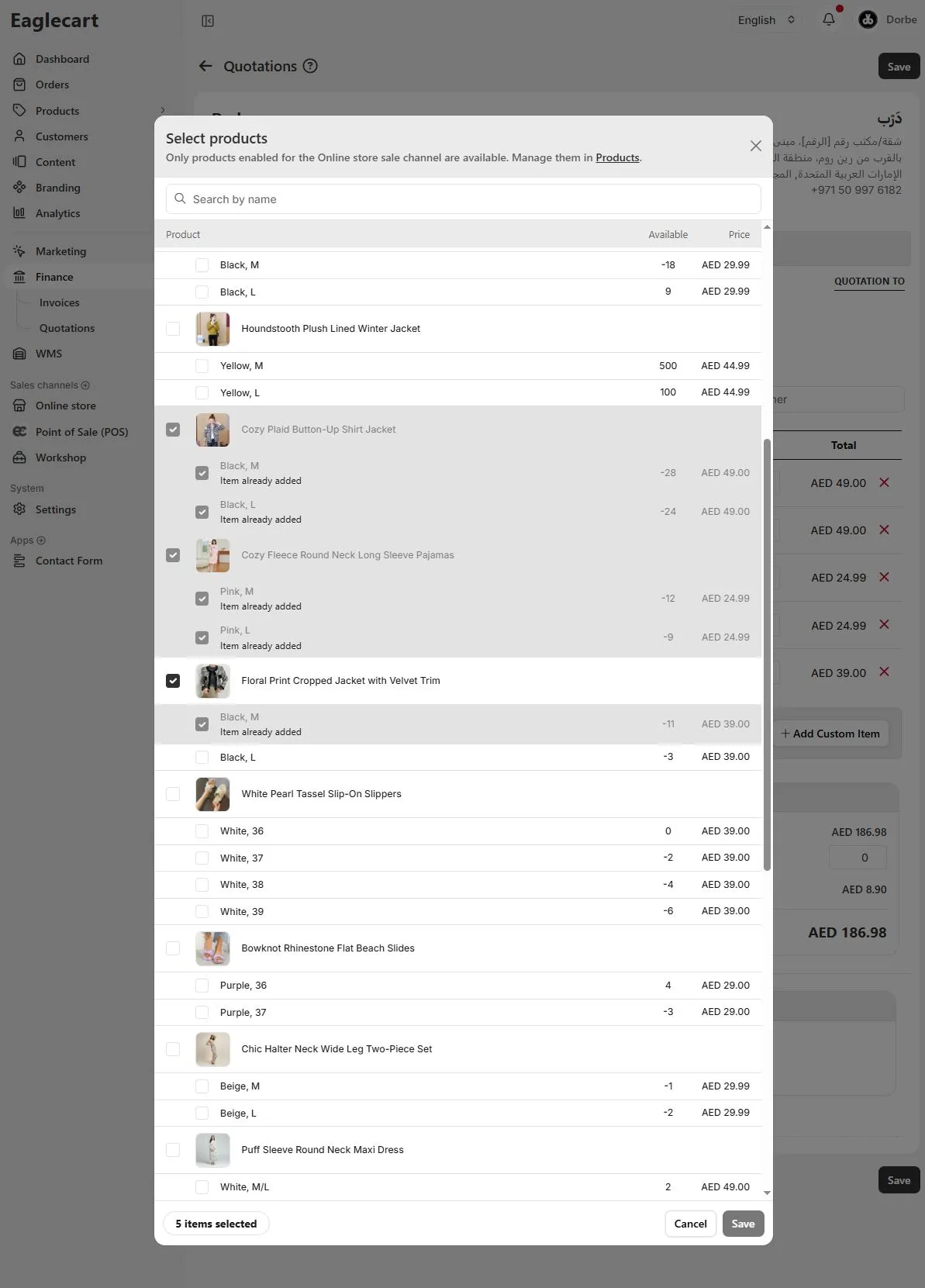Click Bowknot Rhinestone Flat Beach Slides thumbnail
The width and height of the screenshot is (925, 1288).
point(212,948)
